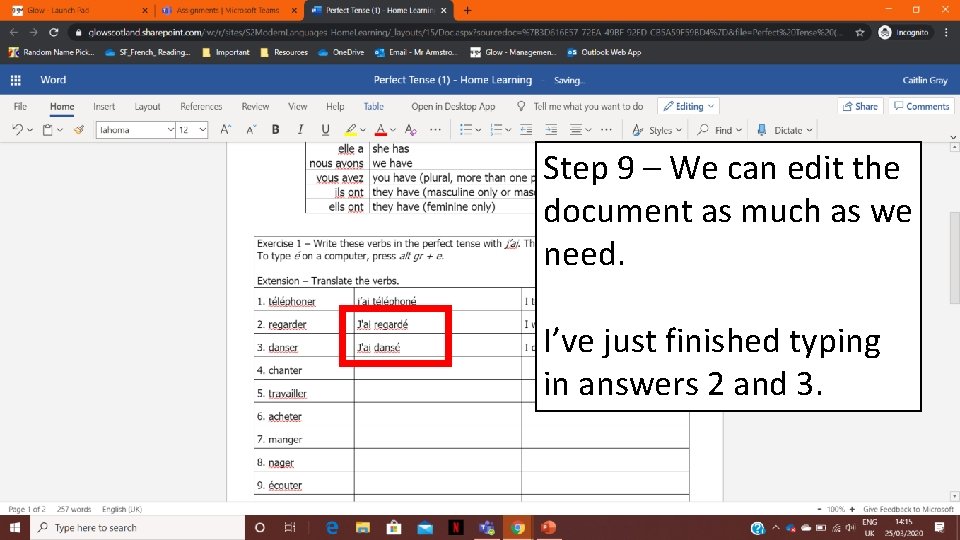This screenshot has width=960, height=540.
Task: Insert a numbered list
Action: click(496, 130)
